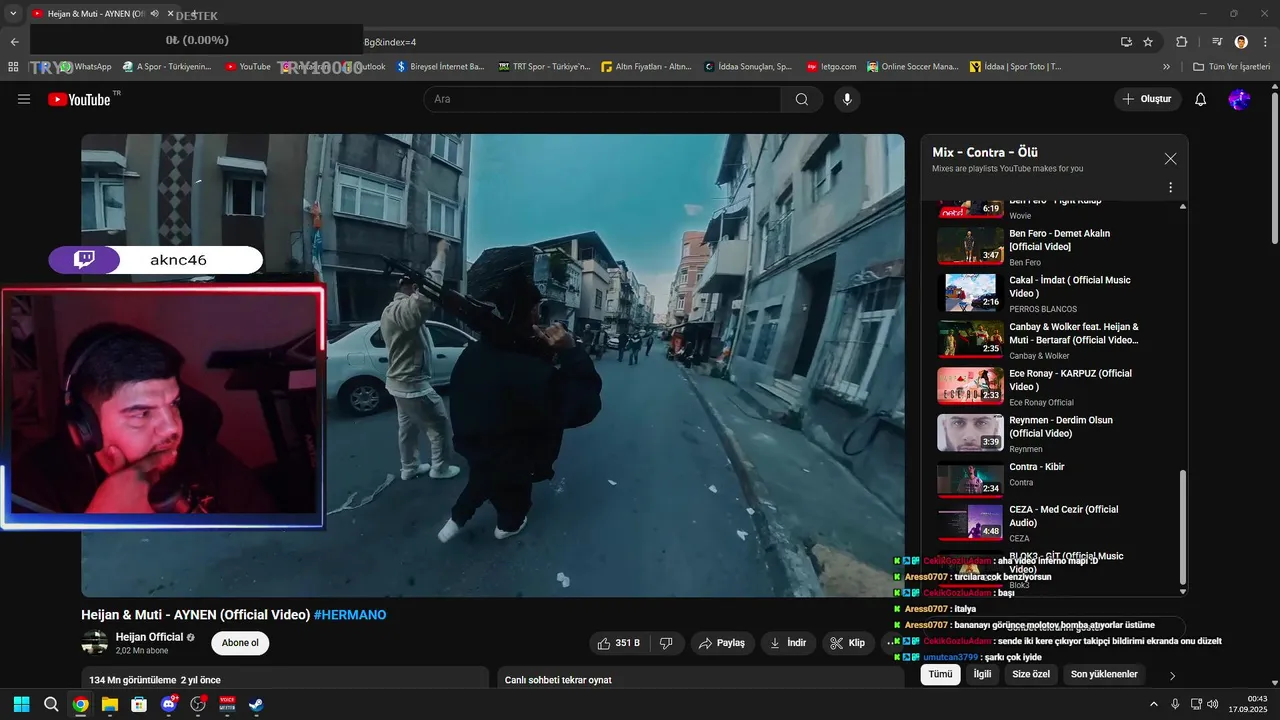Open the Apps grid in bookmarks bar
The width and height of the screenshot is (1280, 720).
(x=13, y=67)
